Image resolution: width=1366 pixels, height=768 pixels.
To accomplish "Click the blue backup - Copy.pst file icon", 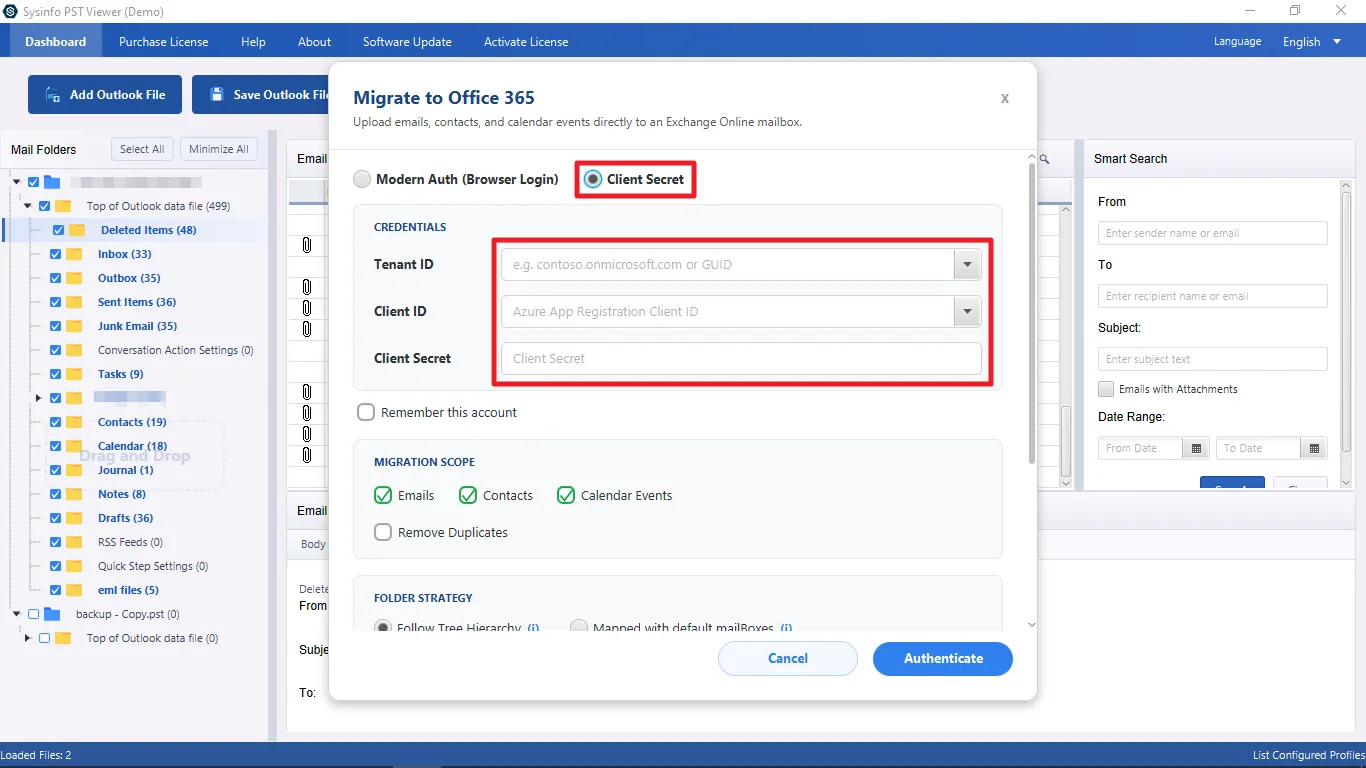I will 52,614.
